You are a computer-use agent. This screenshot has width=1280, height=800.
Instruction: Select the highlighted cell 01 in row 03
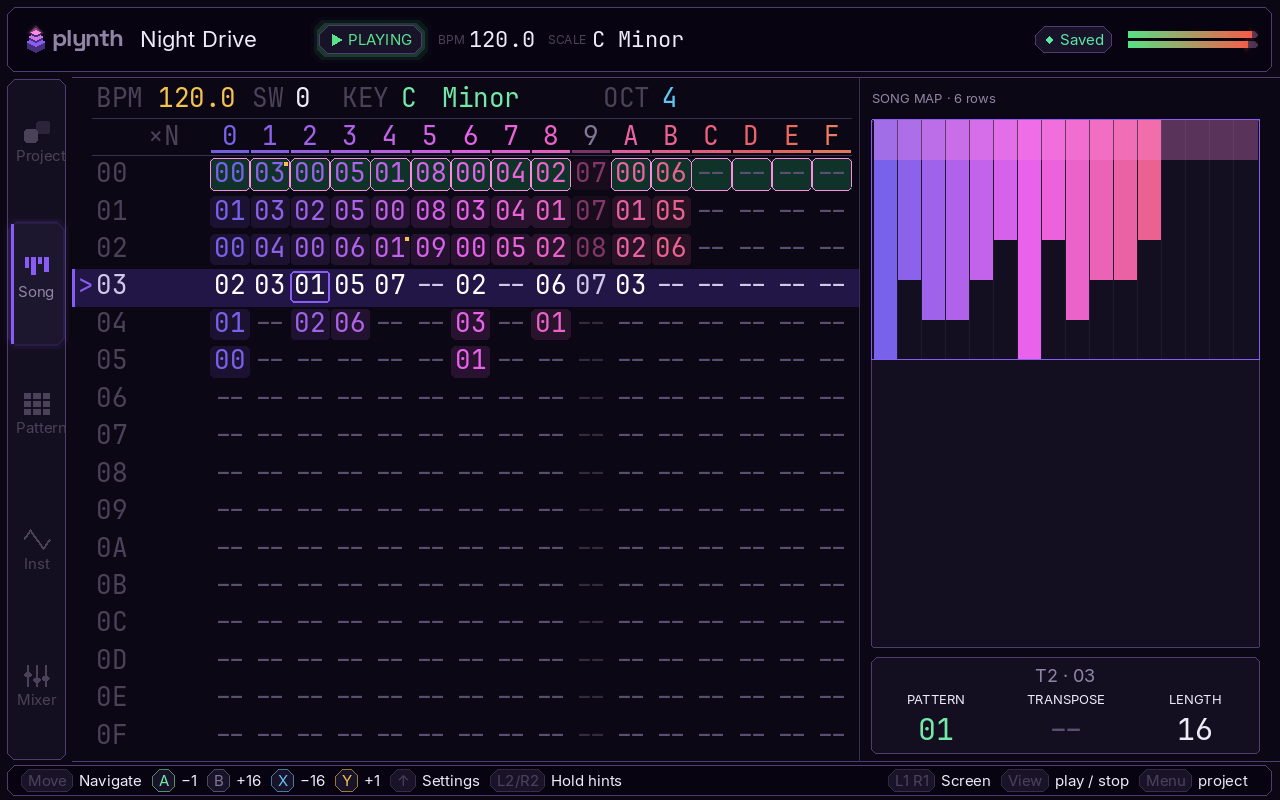[310, 286]
